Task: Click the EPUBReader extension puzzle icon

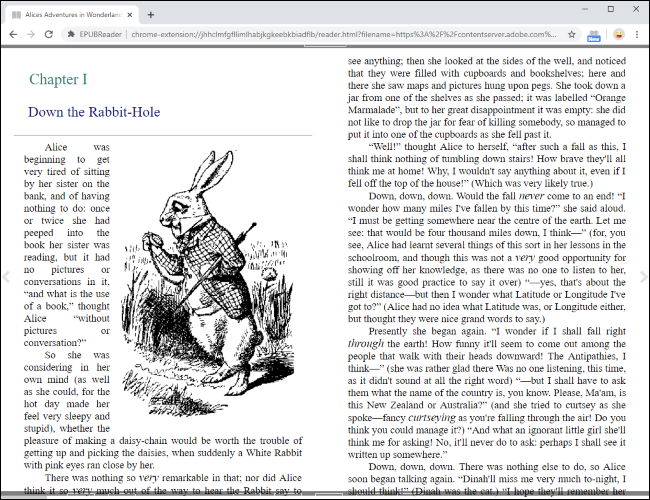Action: 71,34
